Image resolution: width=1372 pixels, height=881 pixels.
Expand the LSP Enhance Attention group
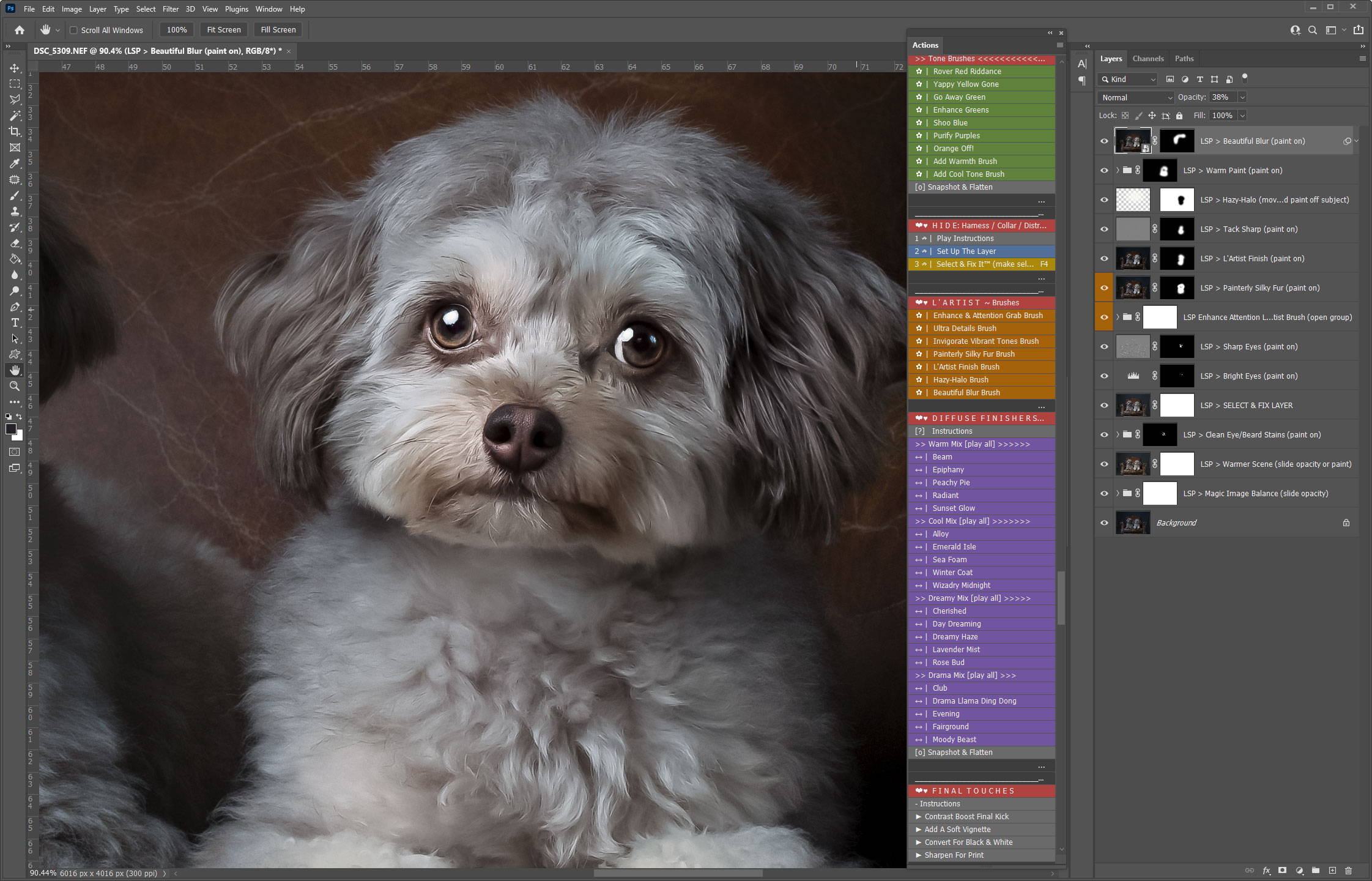1118,318
